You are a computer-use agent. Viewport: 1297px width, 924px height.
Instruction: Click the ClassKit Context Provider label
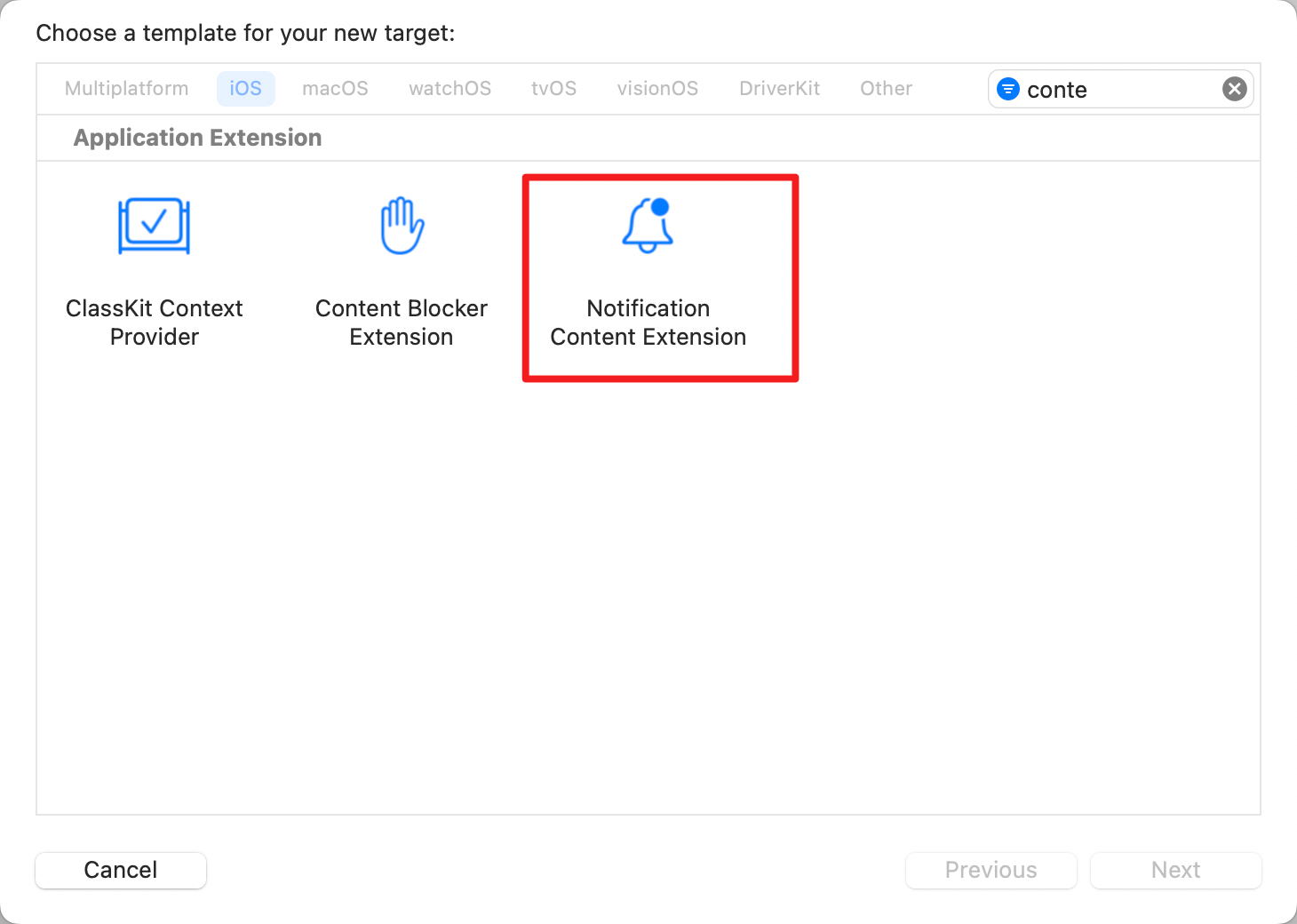[x=154, y=323]
